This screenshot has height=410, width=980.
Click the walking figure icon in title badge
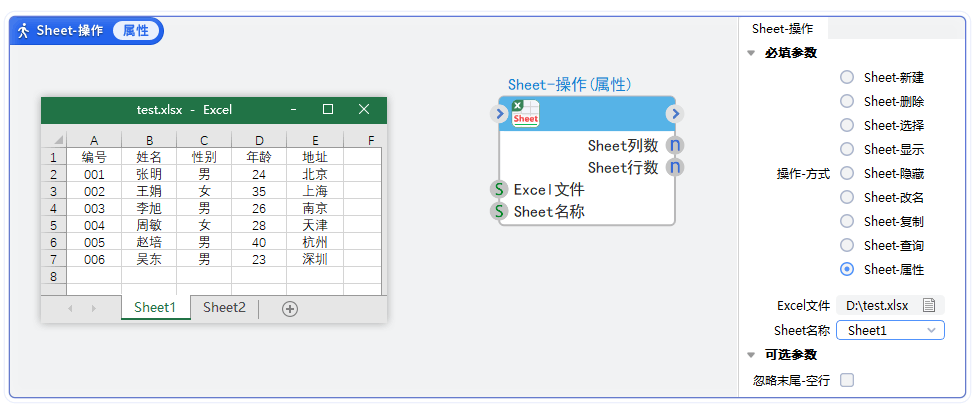click(24, 30)
